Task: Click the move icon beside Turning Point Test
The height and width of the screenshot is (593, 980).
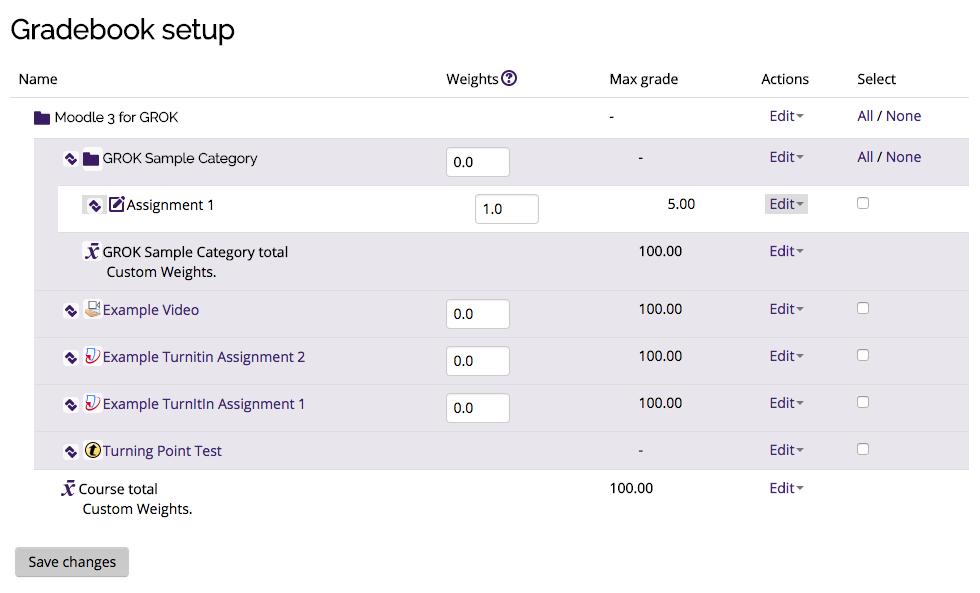Action: tap(71, 451)
